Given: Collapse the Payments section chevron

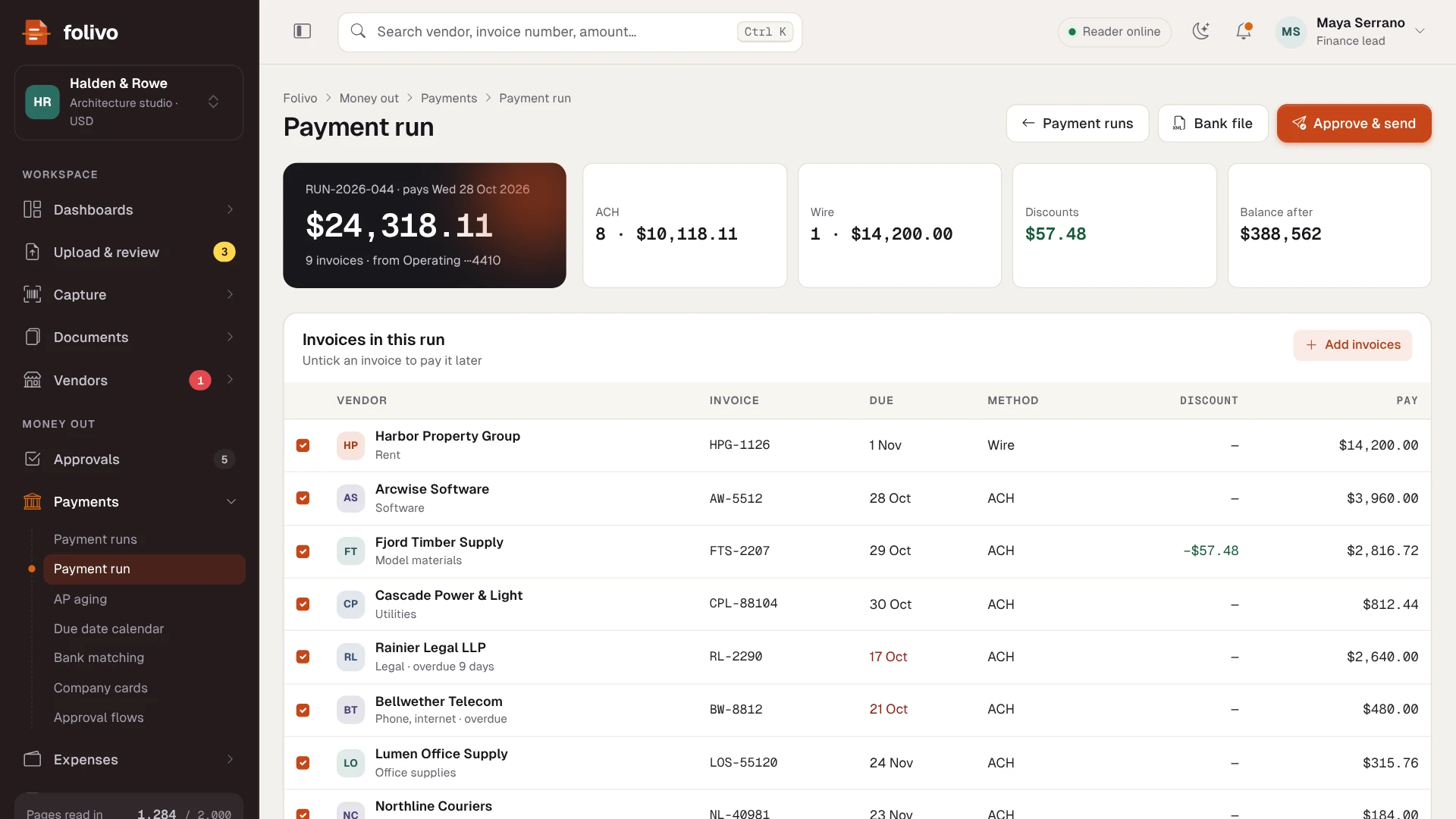Looking at the screenshot, I should (231, 501).
